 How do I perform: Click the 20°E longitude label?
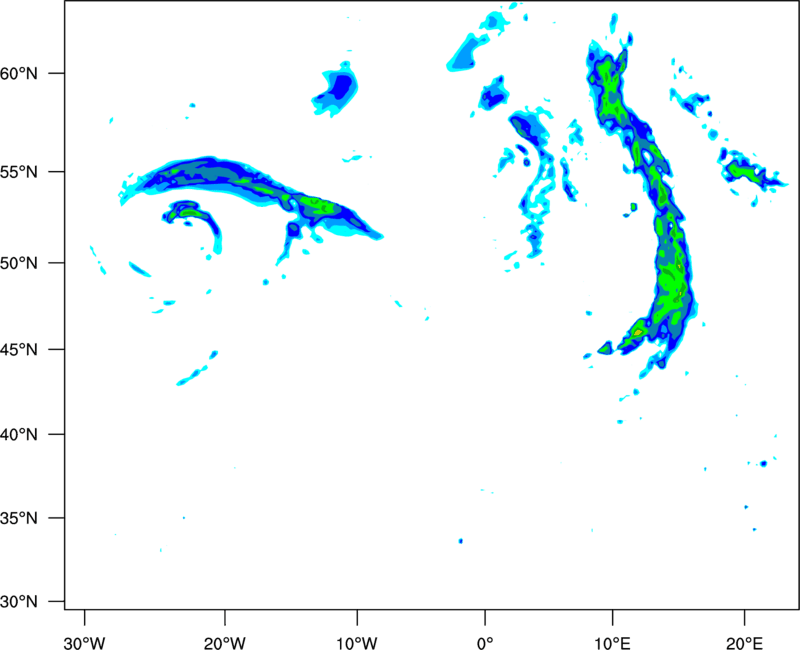pyautogui.click(x=744, y=643)
